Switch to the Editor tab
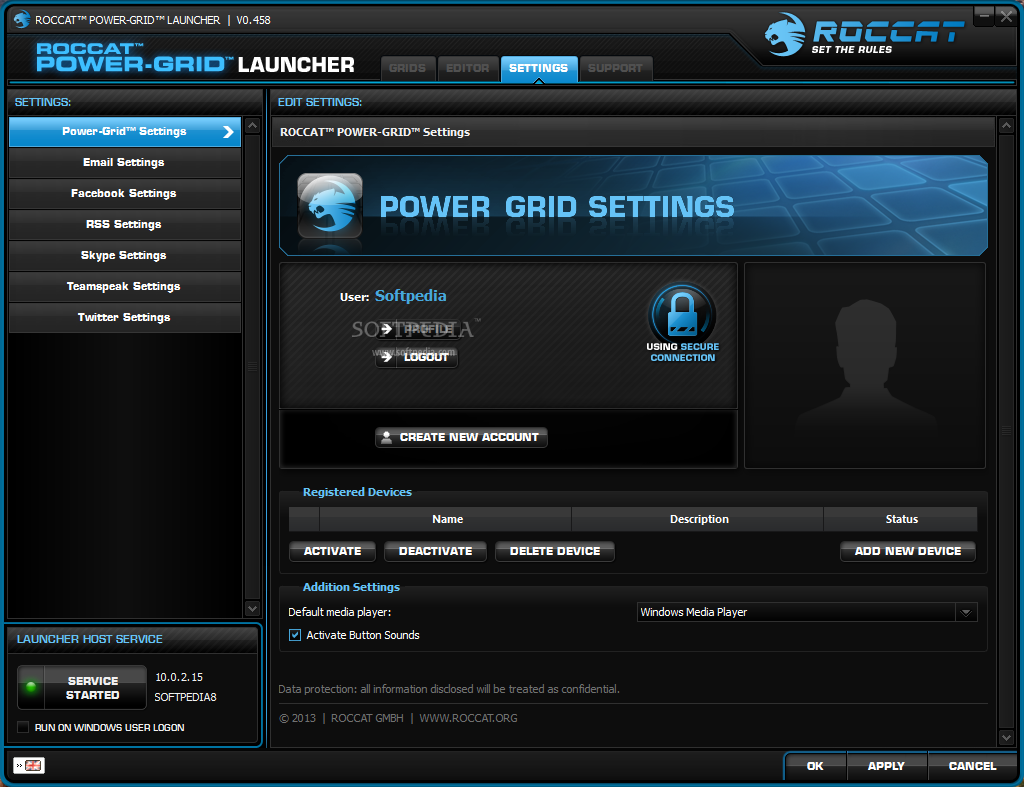Screen dimensions: 1024x787 tap(468, 69)
